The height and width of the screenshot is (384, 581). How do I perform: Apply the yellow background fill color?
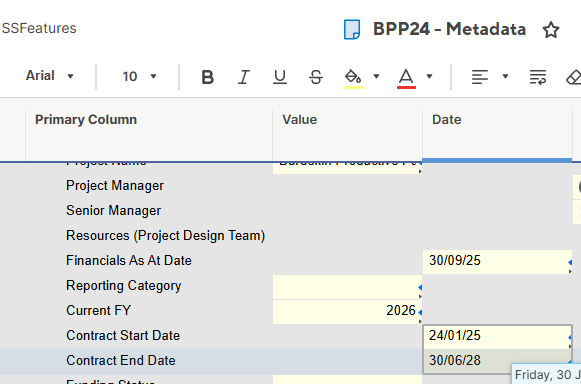353,78
